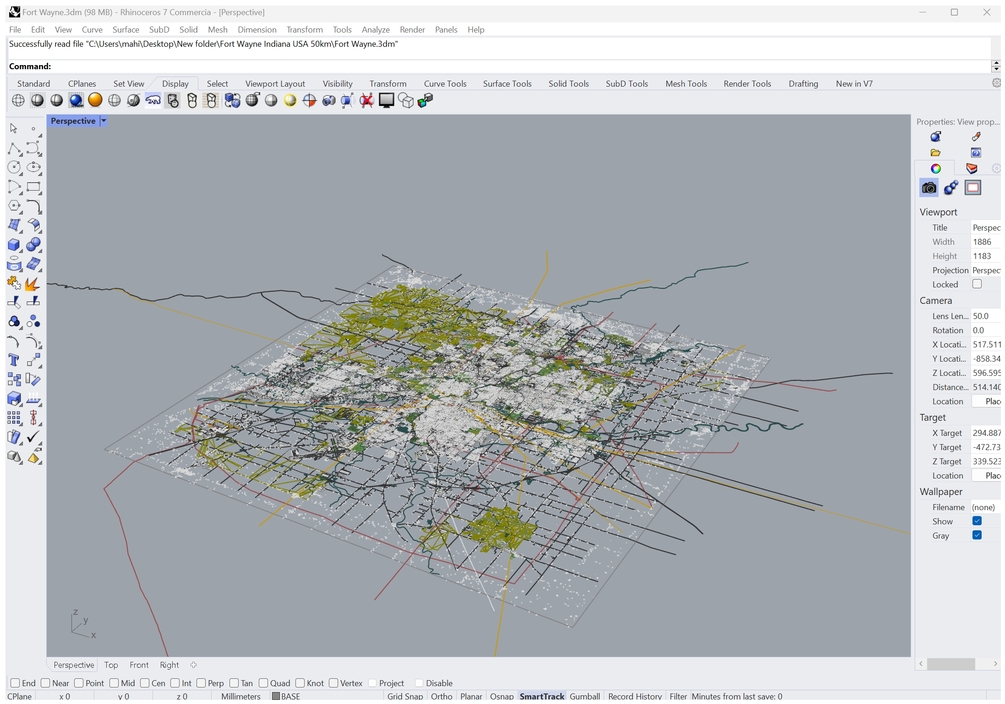Open the Perspective viewport dropdown arrow
Screen dimensions: 1005x704
click(x=103, y=121)
